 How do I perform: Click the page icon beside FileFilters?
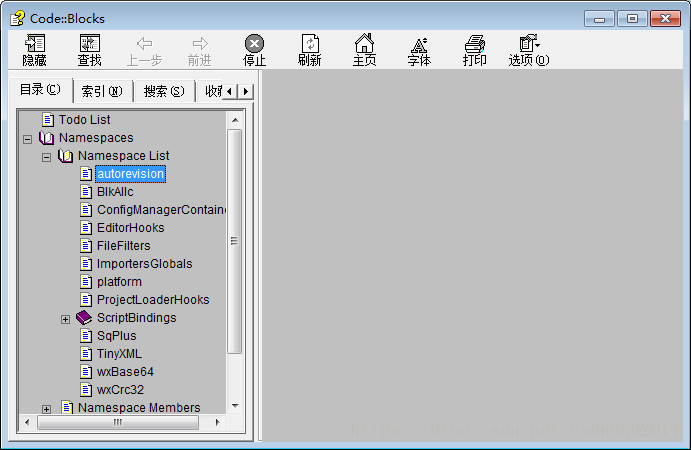86,245
